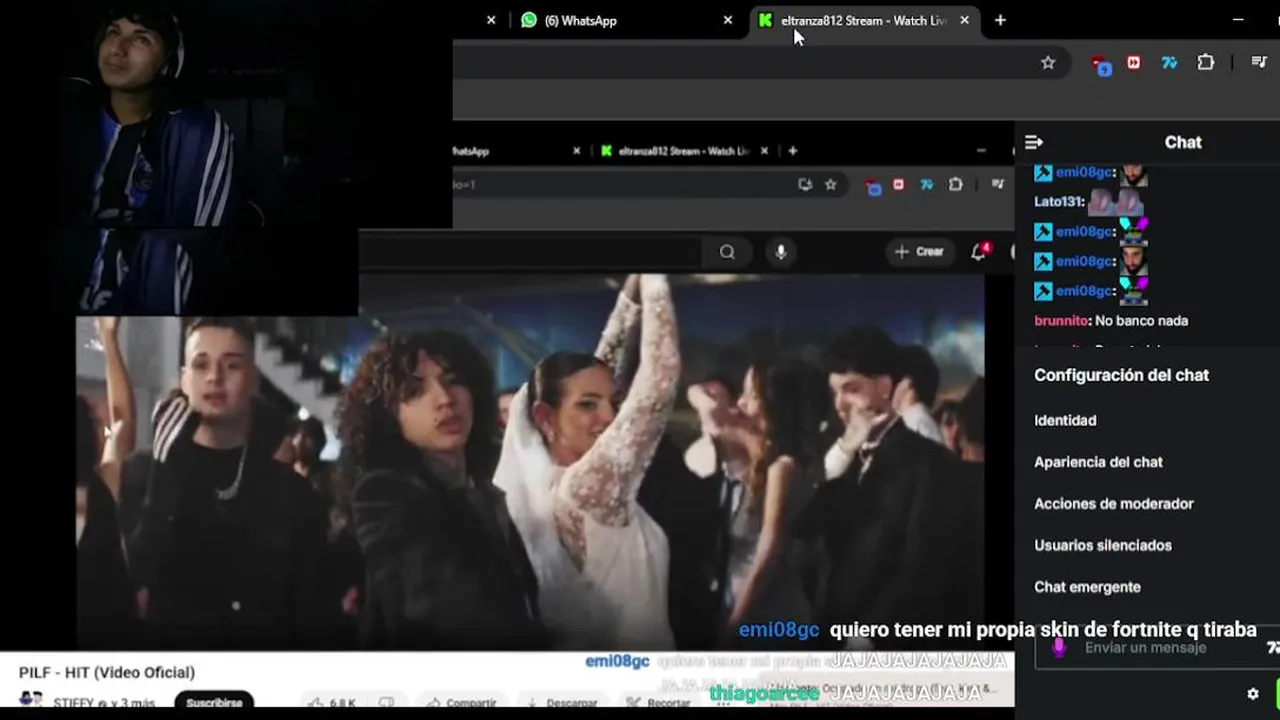The width and height of the screenshot is (1280, 720).
Task: Click the install-app icon in the inner address bar
Action: 805,184
